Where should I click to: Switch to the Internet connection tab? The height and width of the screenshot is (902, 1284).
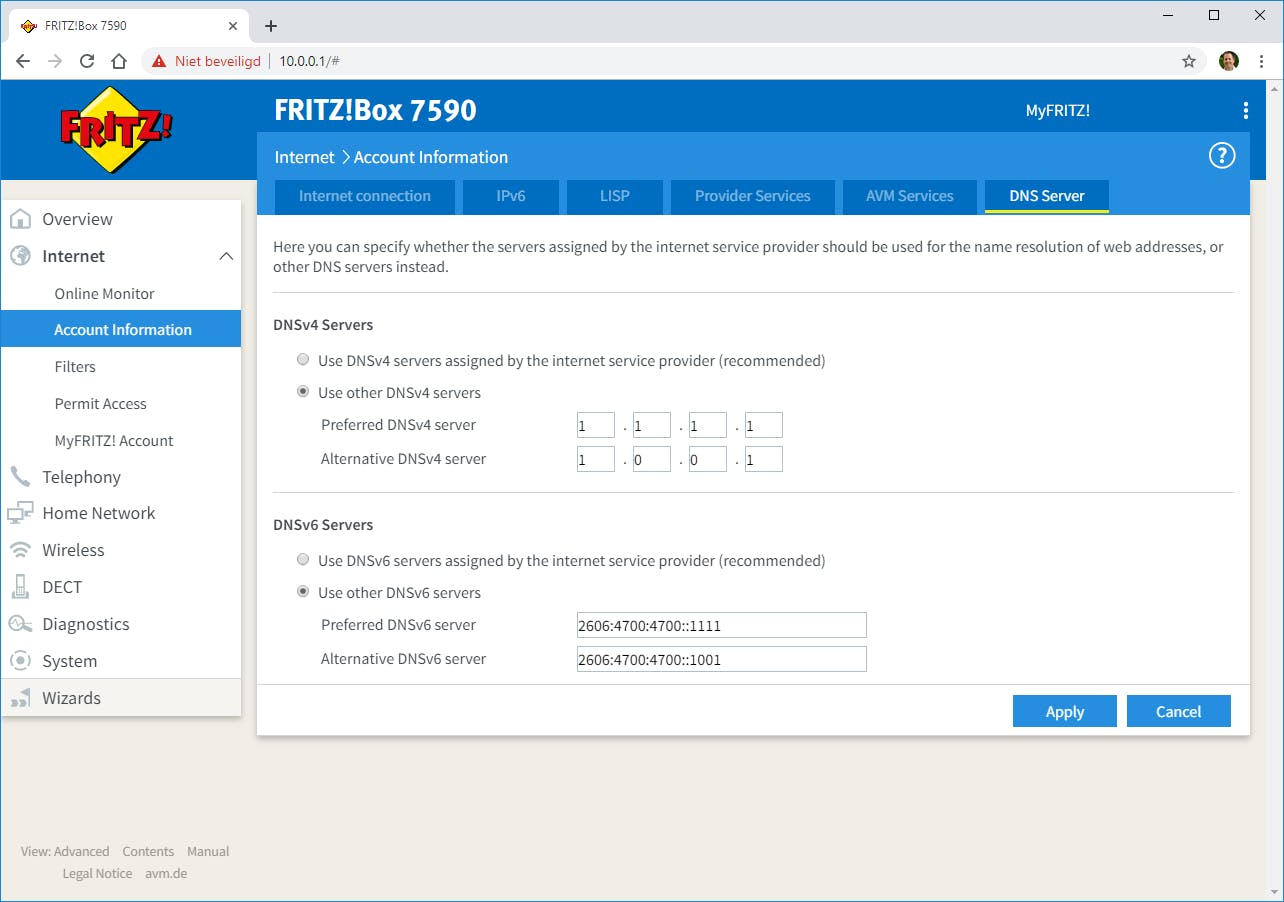(x=364, y=196)
